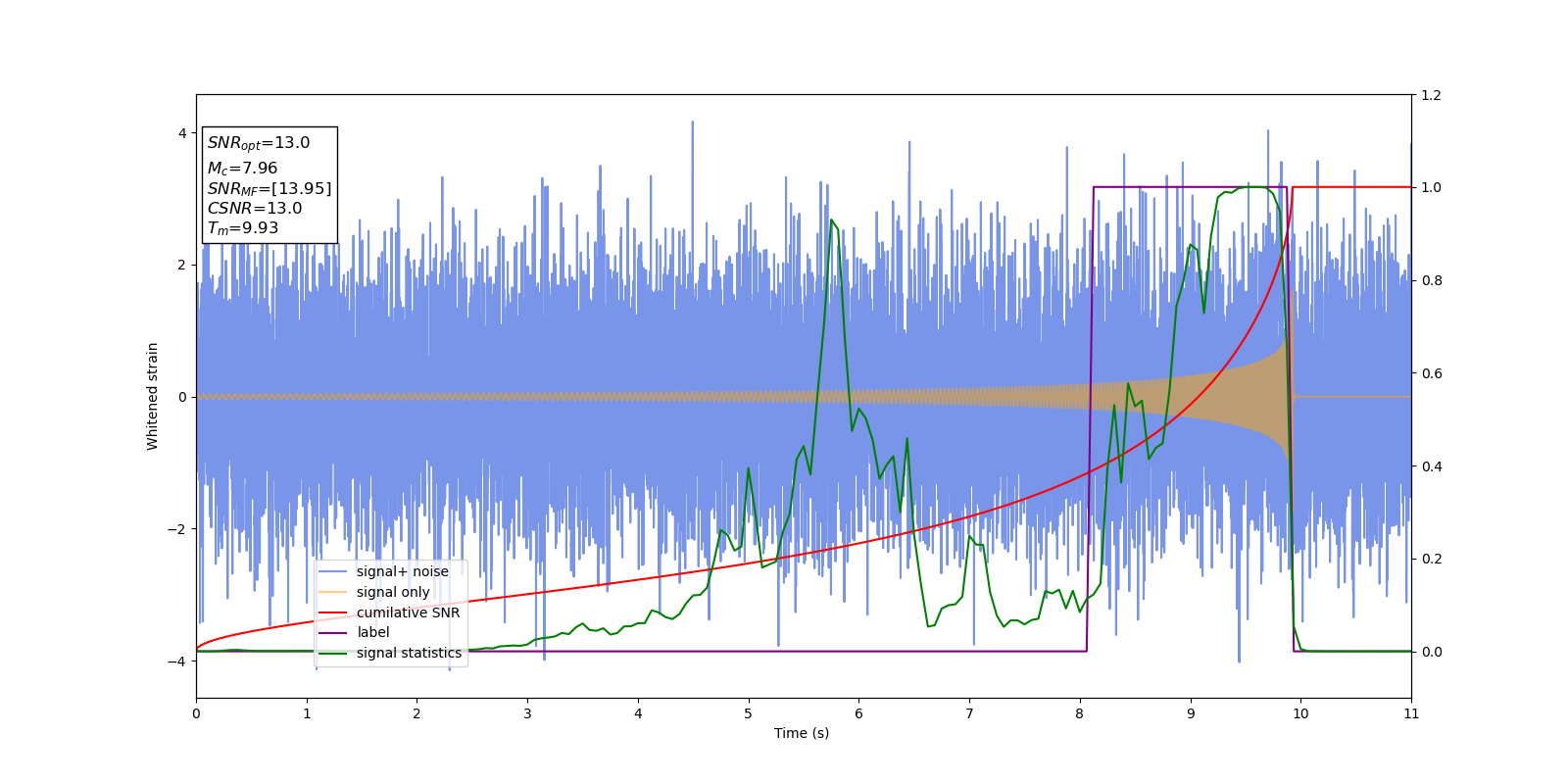Click x-axis tick label 11
Viewport: 1568px width, 784px height.
(1411, 713)
